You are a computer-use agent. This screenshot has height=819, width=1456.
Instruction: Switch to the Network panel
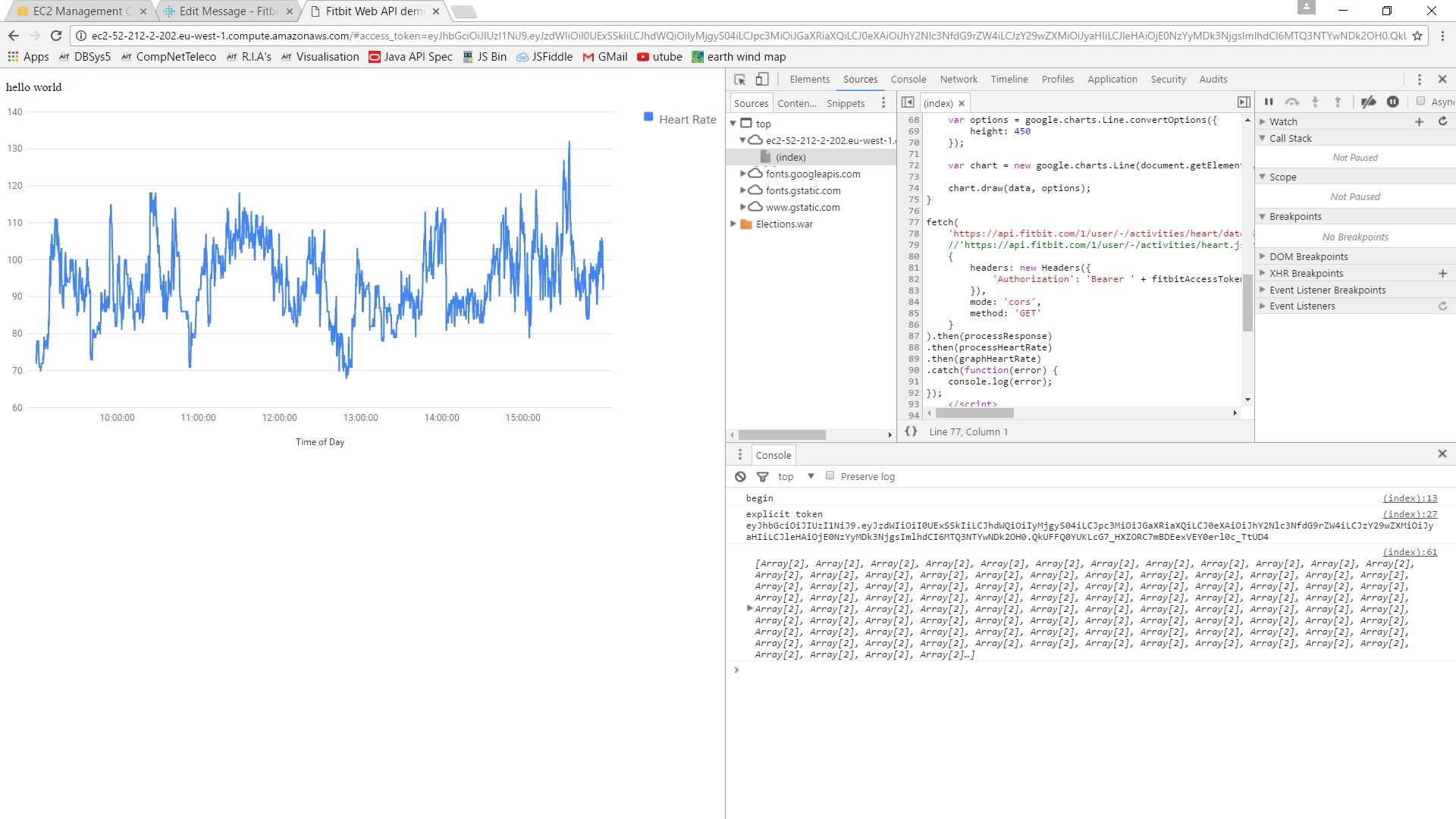point(959,79)
